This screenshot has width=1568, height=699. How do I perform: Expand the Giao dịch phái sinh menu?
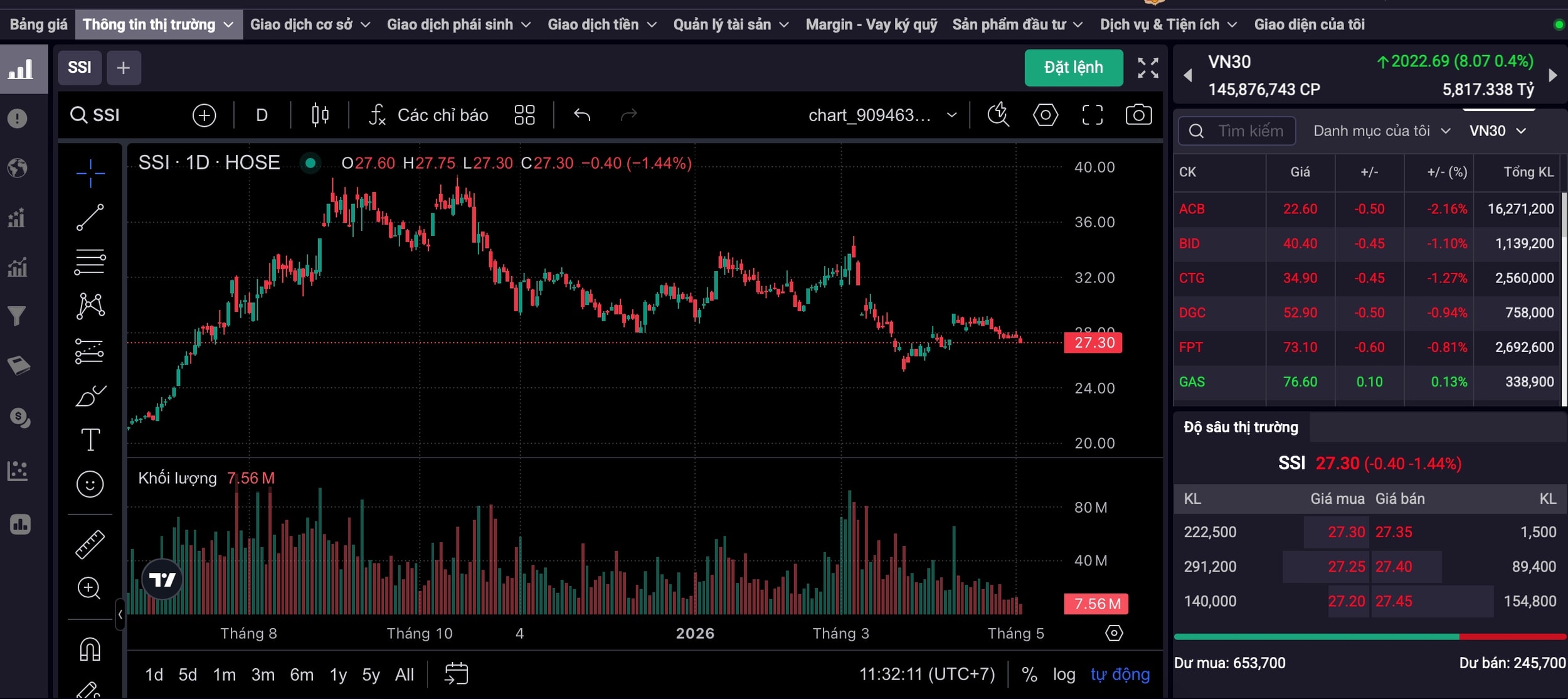458,24
